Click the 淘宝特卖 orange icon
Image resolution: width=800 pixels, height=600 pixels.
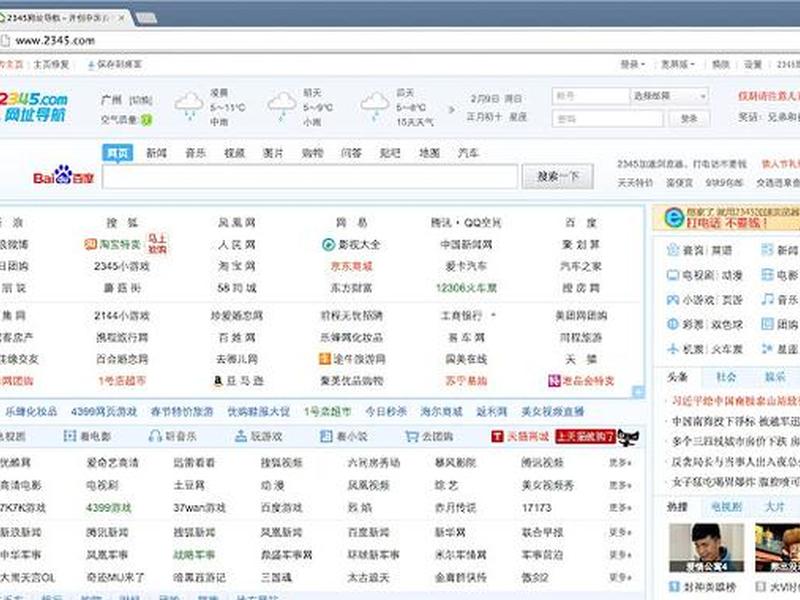pos(90,244)
